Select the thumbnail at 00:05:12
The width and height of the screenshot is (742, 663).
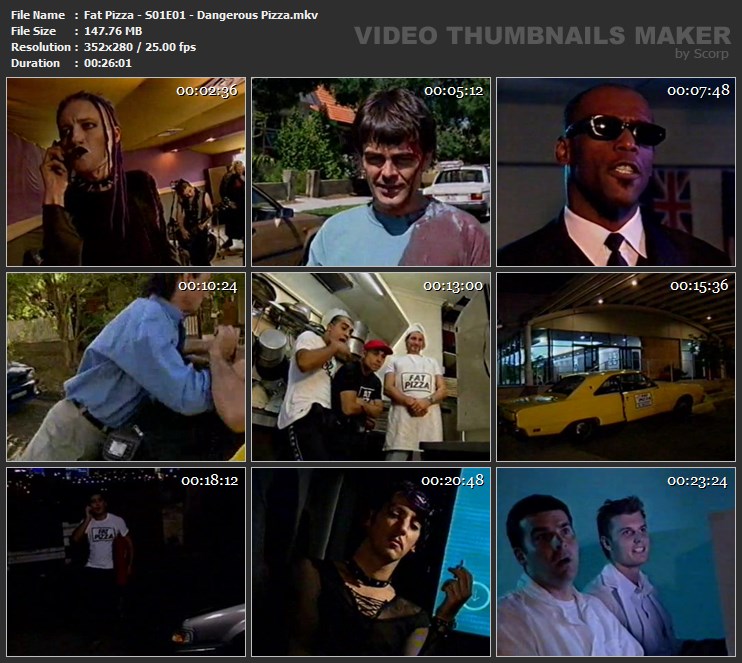[371, 172]
